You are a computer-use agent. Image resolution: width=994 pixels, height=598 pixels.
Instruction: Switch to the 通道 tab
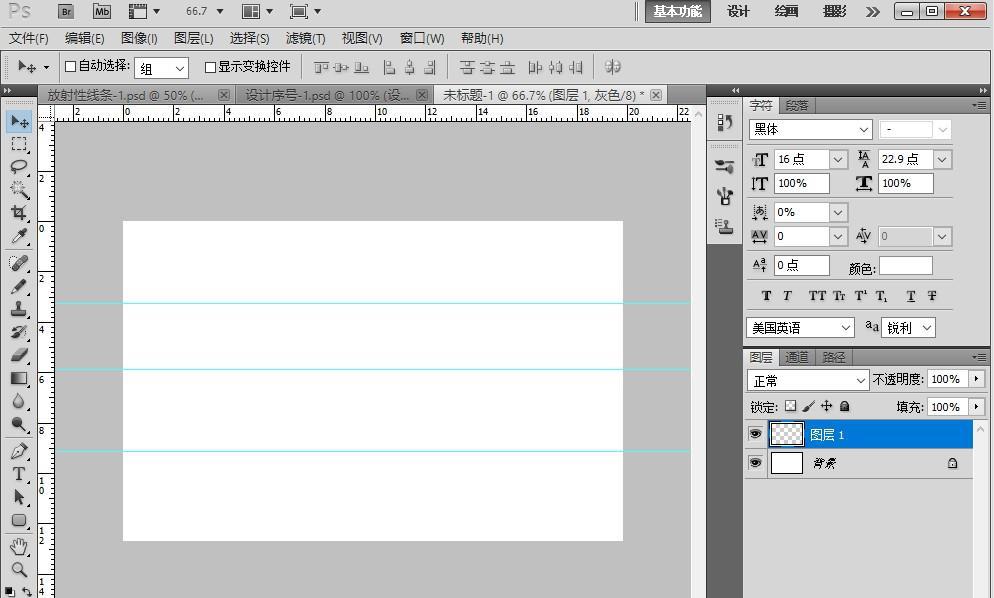click(797, 357)
